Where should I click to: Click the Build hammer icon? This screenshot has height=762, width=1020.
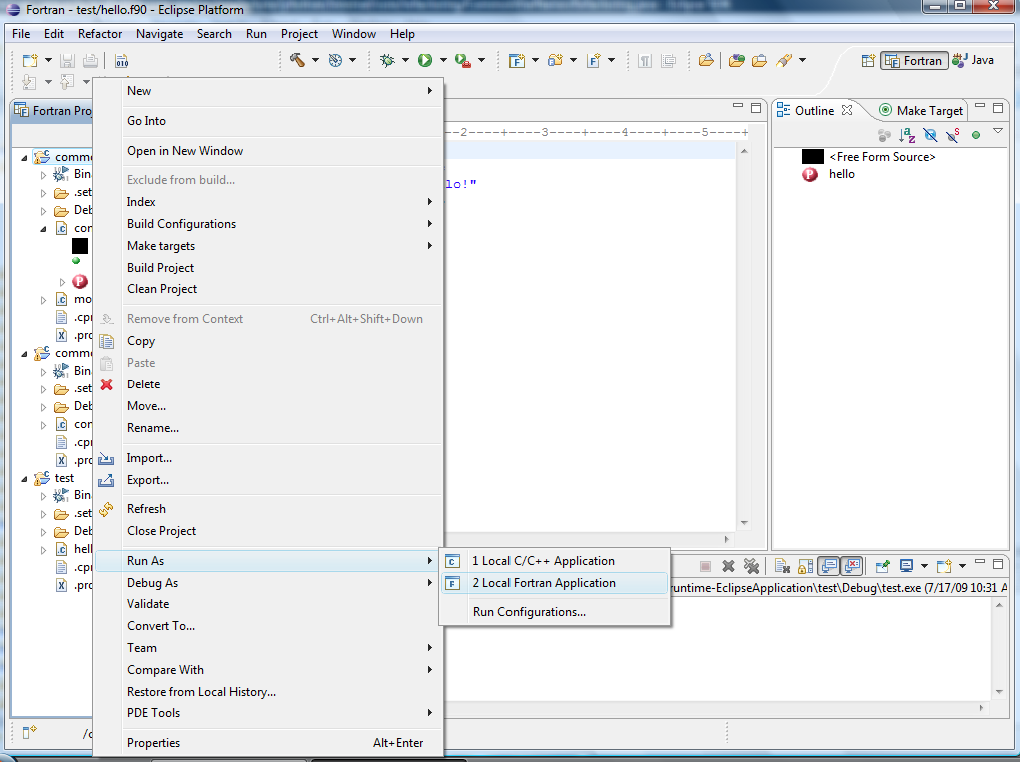tap(297, 60)
